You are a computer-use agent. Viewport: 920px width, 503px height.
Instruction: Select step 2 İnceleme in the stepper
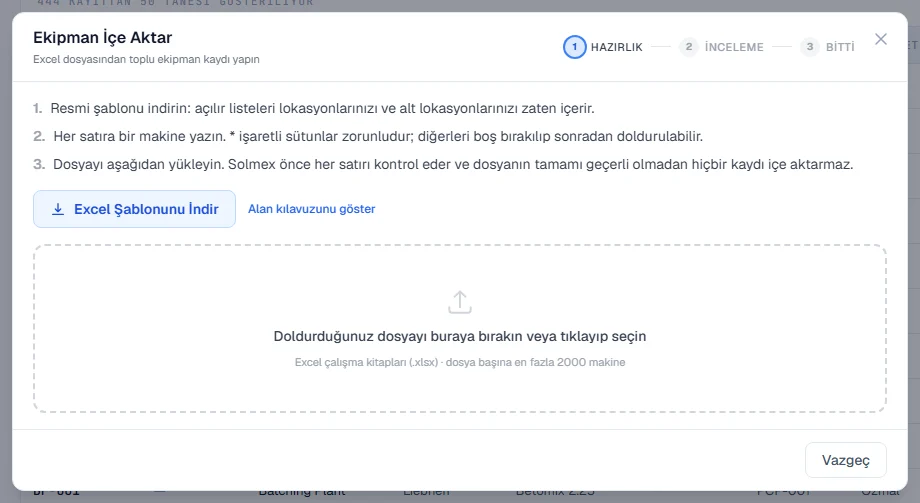(x=722, y=47)
